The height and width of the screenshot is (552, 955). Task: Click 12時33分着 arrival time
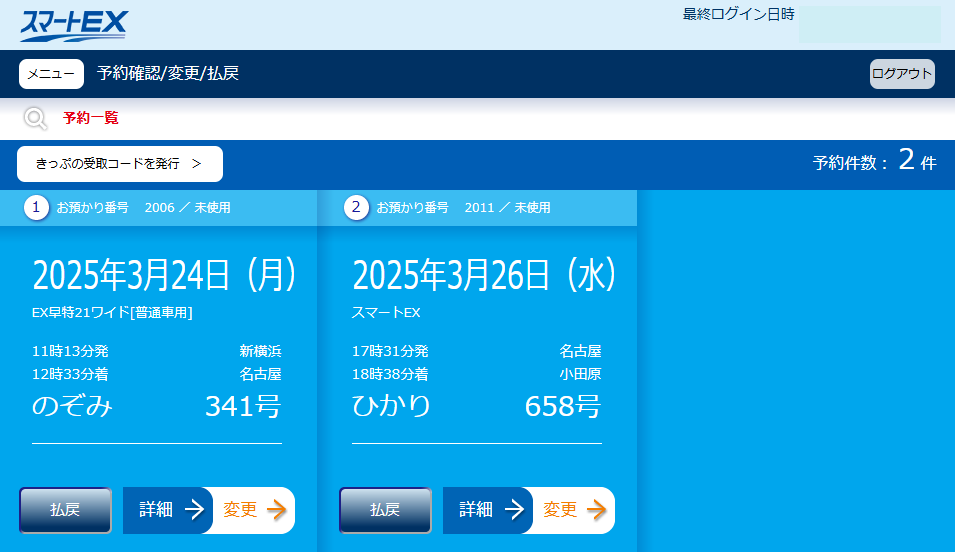click(70, 374)
